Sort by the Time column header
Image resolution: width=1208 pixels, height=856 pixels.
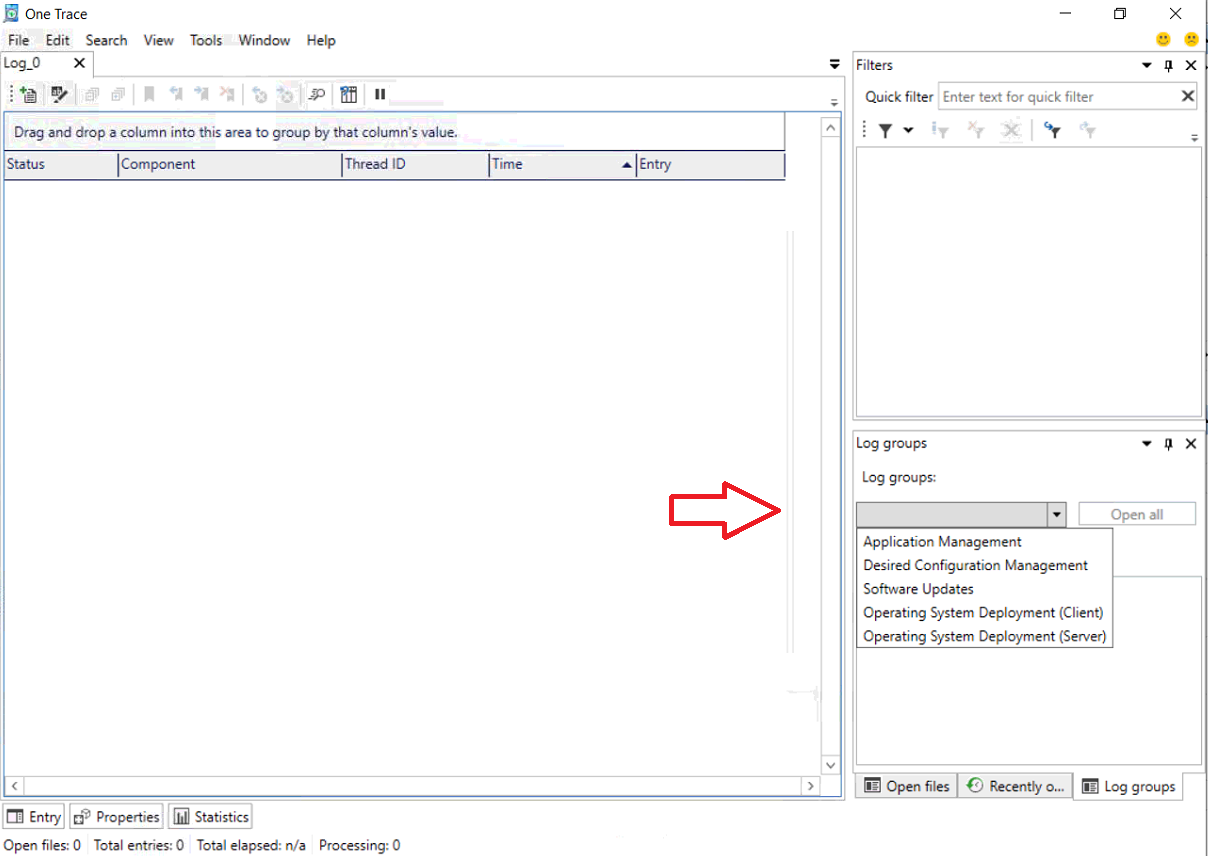pyautogui.click(x=563, y=164)
